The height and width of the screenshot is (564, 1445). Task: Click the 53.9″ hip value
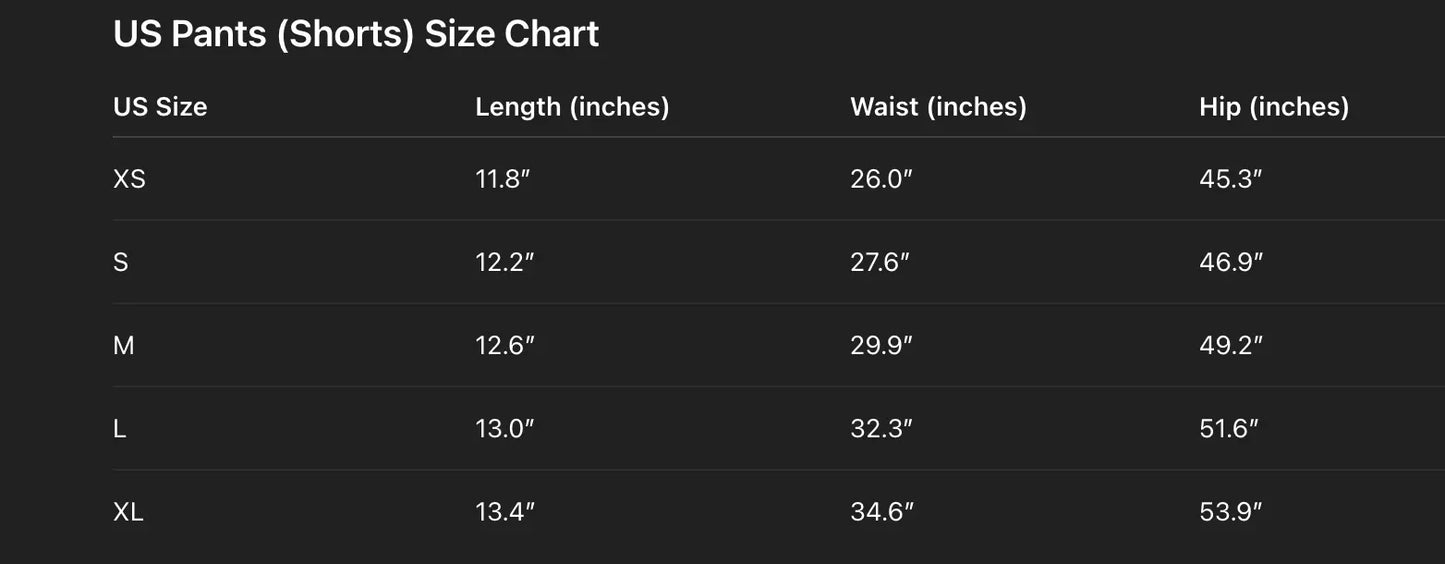[1231, 512]
